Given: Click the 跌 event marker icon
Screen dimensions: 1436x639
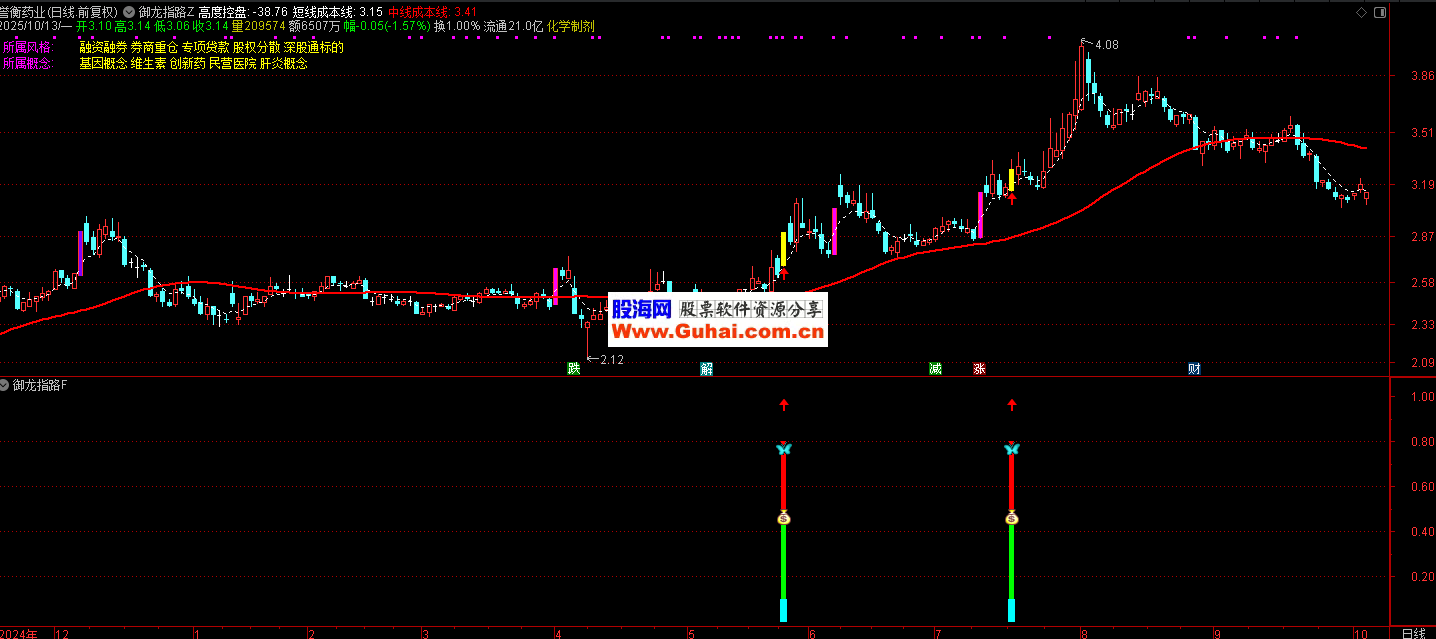Looking at the screenshot, I should (x=573, y=369).
